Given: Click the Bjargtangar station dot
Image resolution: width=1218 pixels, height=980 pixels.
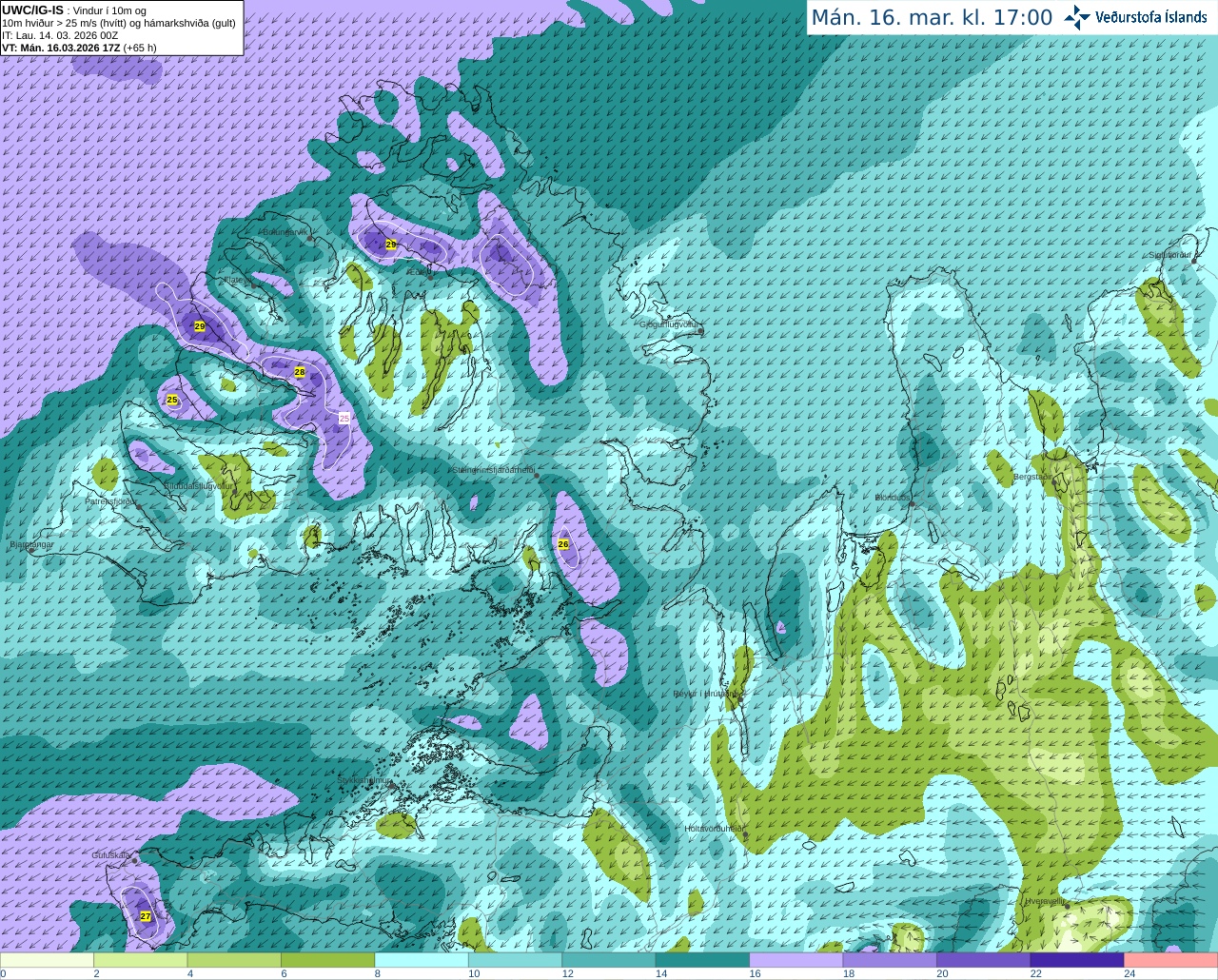Looking at the screenshot, I should coord(31,550).
